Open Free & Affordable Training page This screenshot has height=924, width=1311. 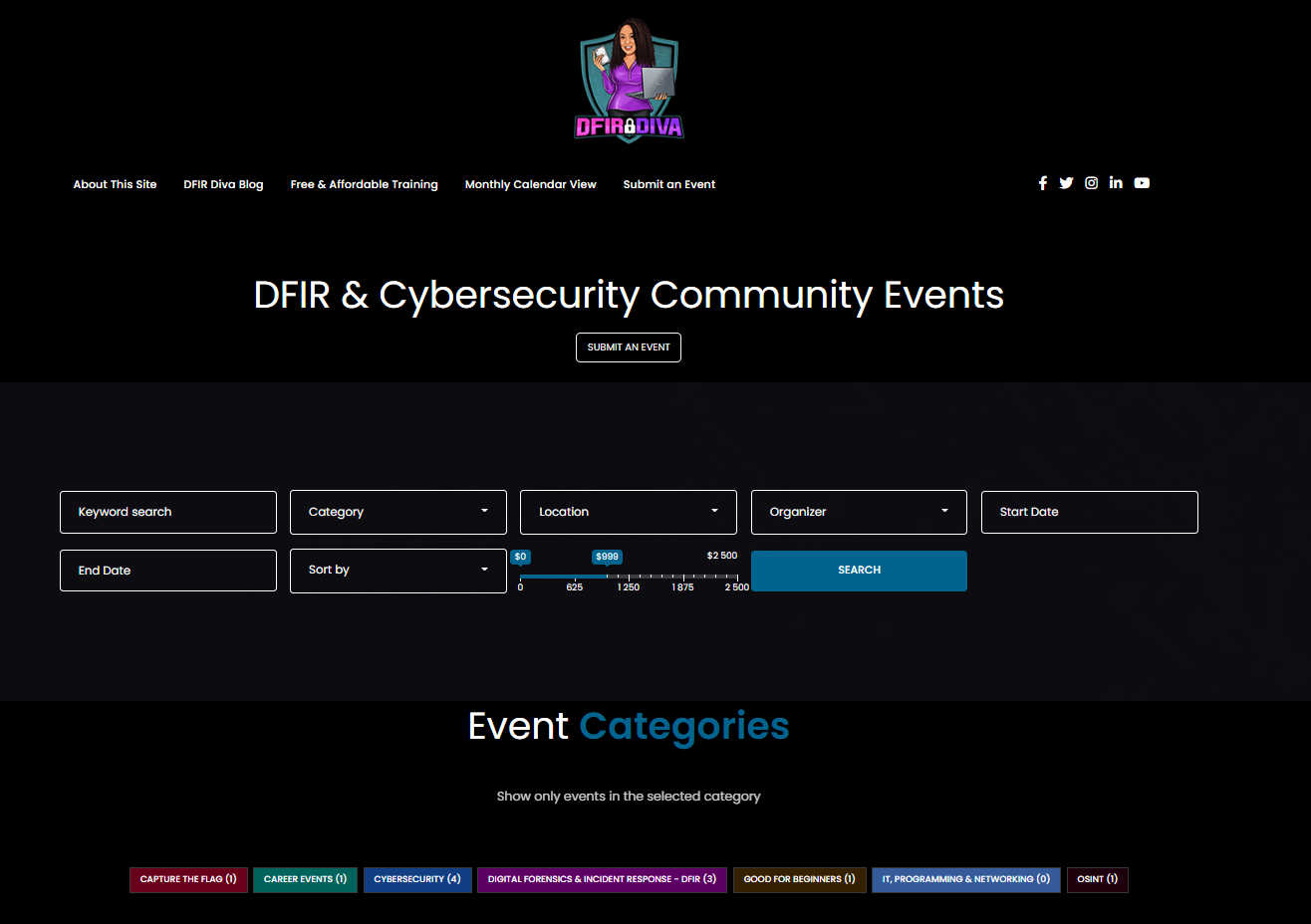tap(364, 184)
